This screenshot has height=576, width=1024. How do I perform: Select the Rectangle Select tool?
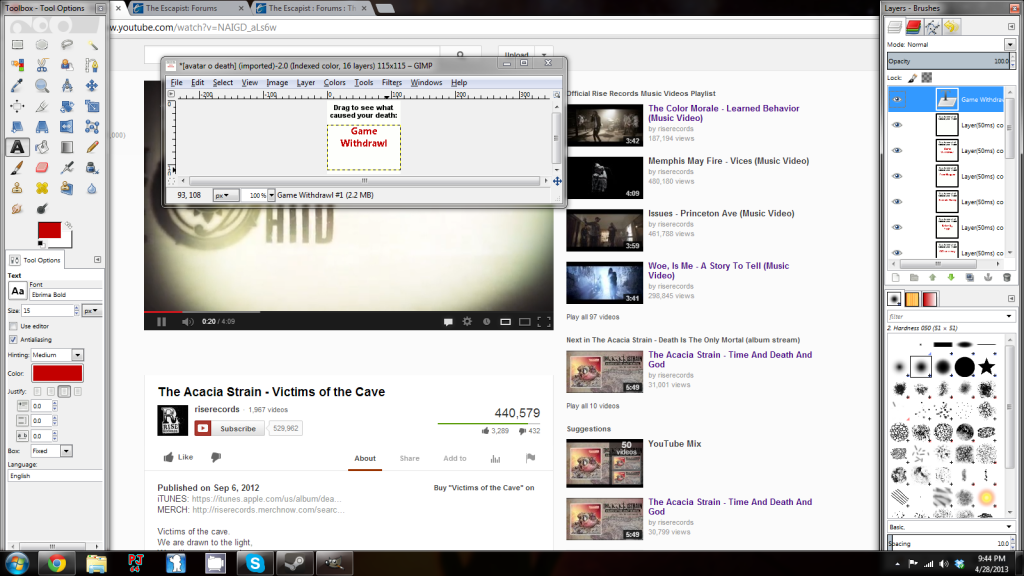[x=18, y=45]
